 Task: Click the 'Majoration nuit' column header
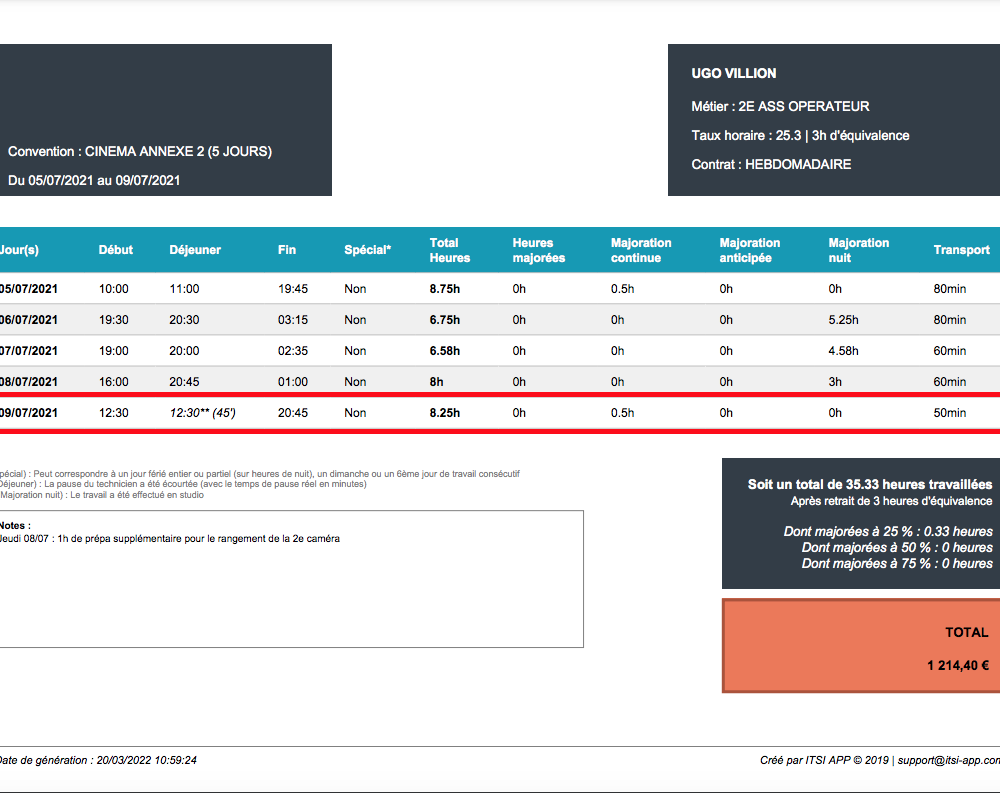tap(858, 250)
